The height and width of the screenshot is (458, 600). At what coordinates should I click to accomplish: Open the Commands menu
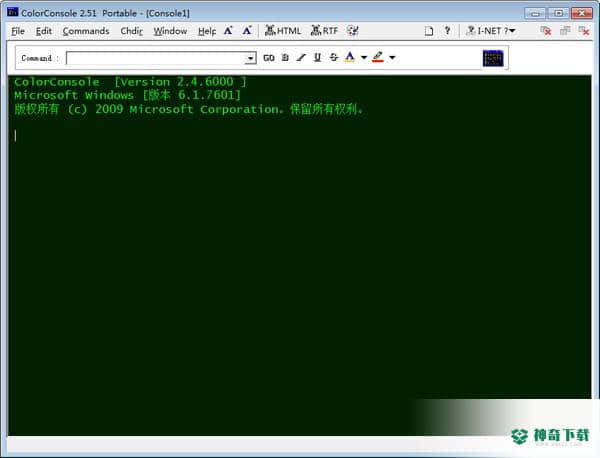[x=86, y=31]
